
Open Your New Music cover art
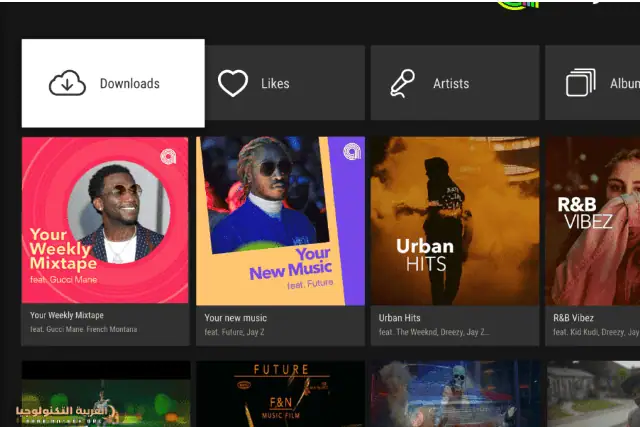pos(280,221)
